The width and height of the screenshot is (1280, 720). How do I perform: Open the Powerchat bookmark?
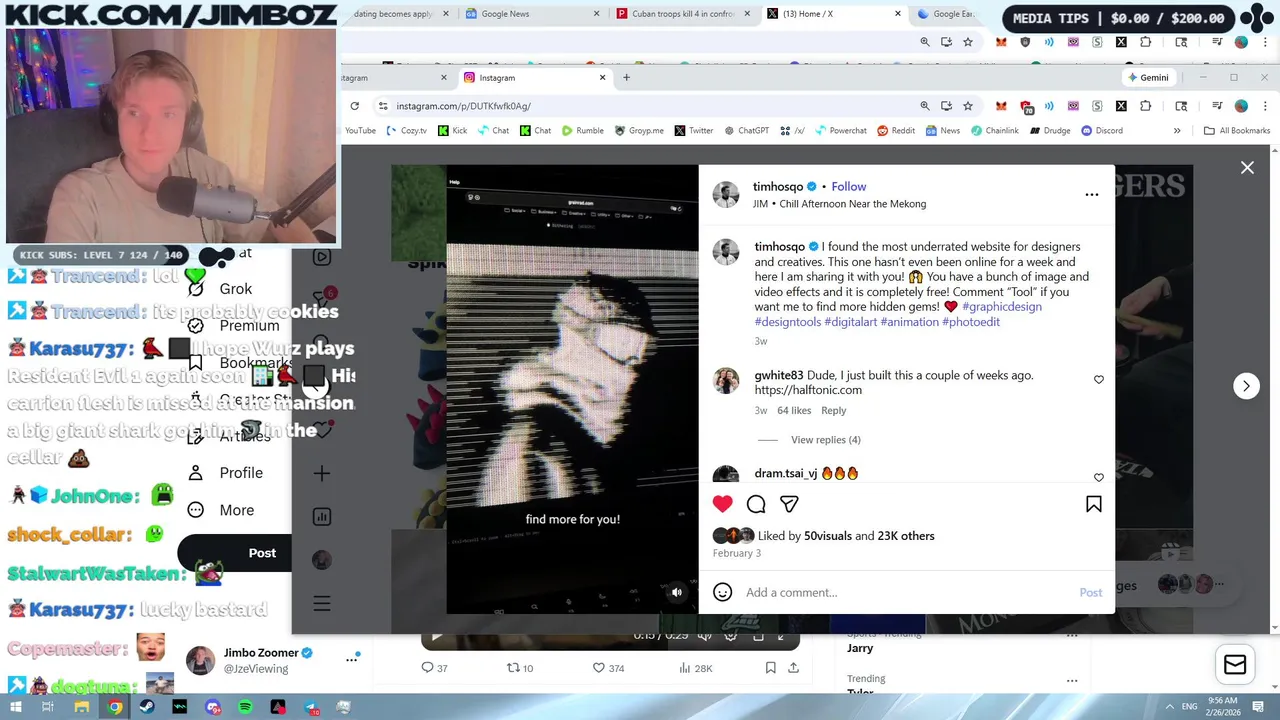click(x=840, y=130)
